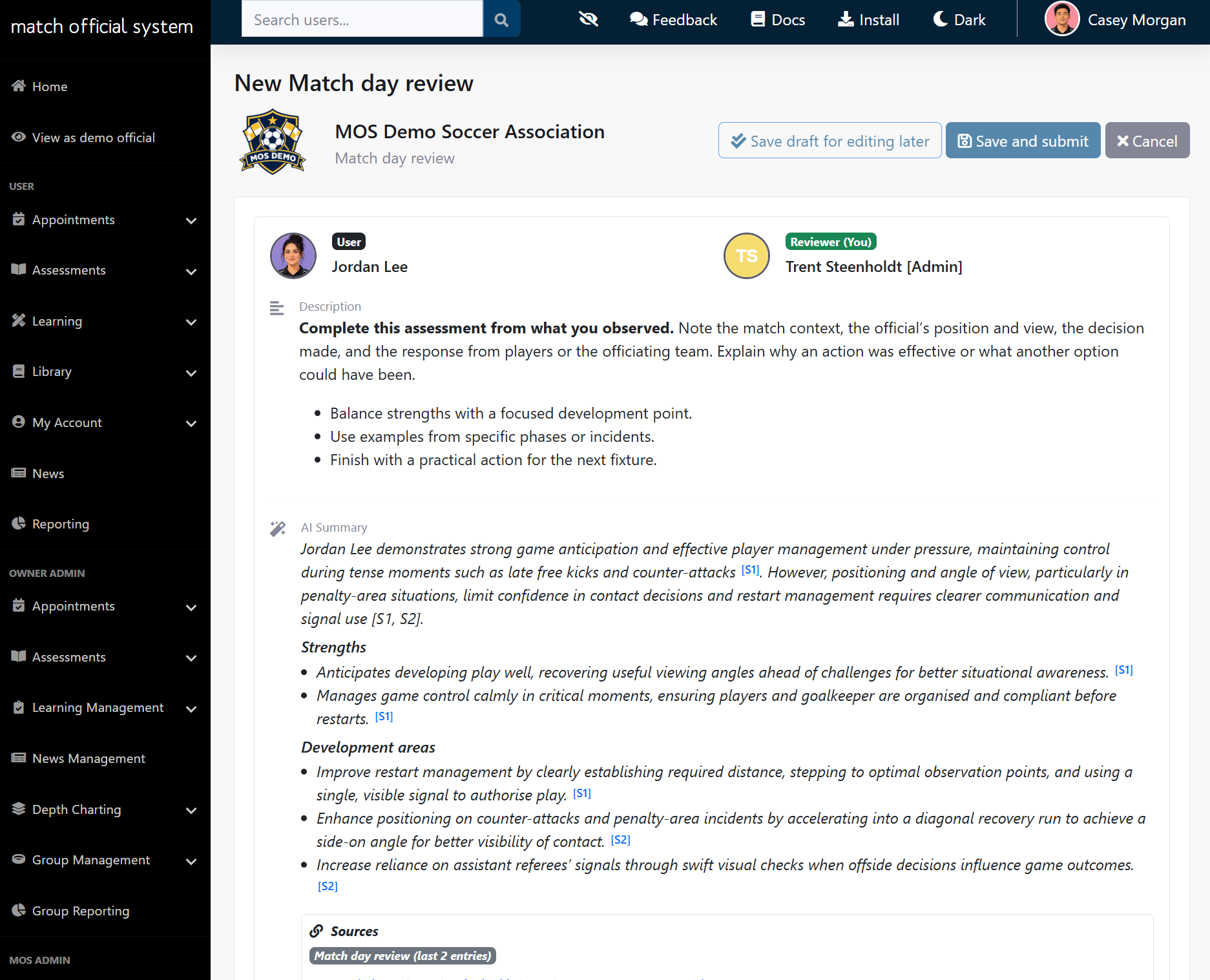The width and height of the screenshot is (1210, 980).
Task: Open S1 citation after authorise play
Action: point(582,793)
